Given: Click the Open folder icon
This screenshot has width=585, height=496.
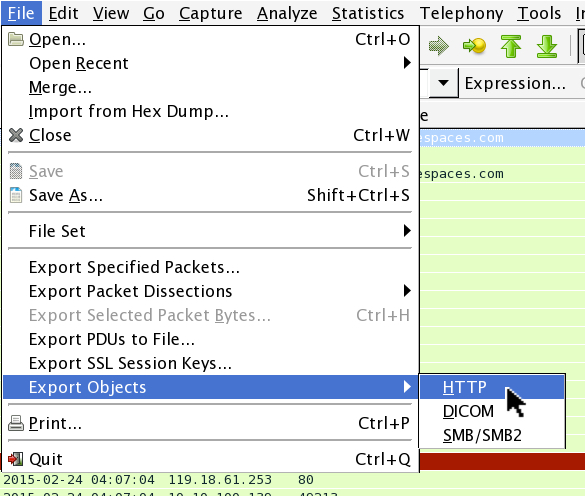Looking at the screenshot, I should [16, 39].
